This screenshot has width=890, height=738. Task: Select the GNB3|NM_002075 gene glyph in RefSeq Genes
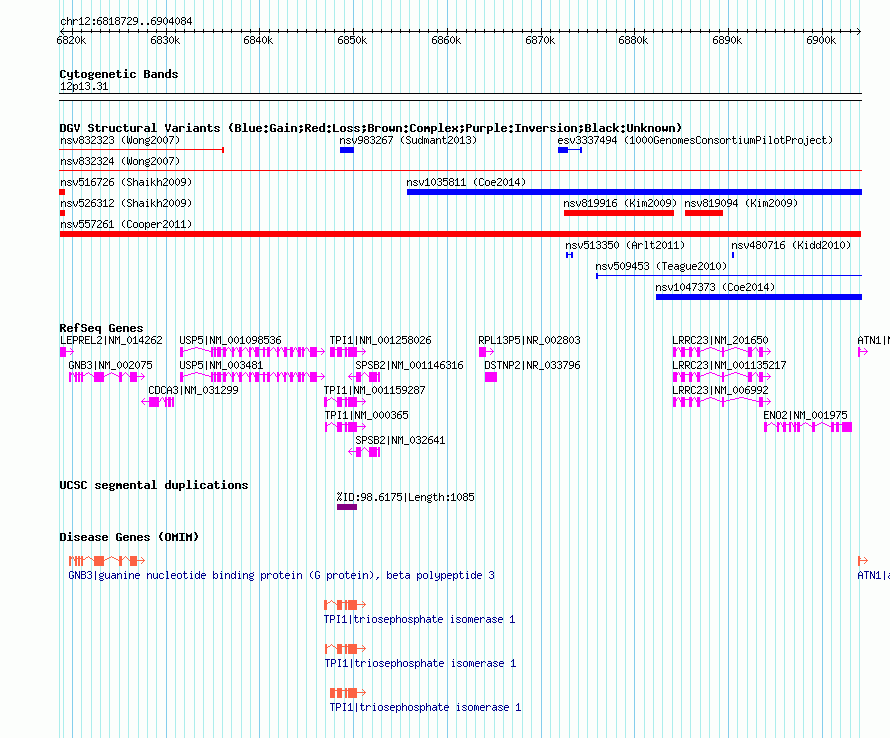click(107, 377)
